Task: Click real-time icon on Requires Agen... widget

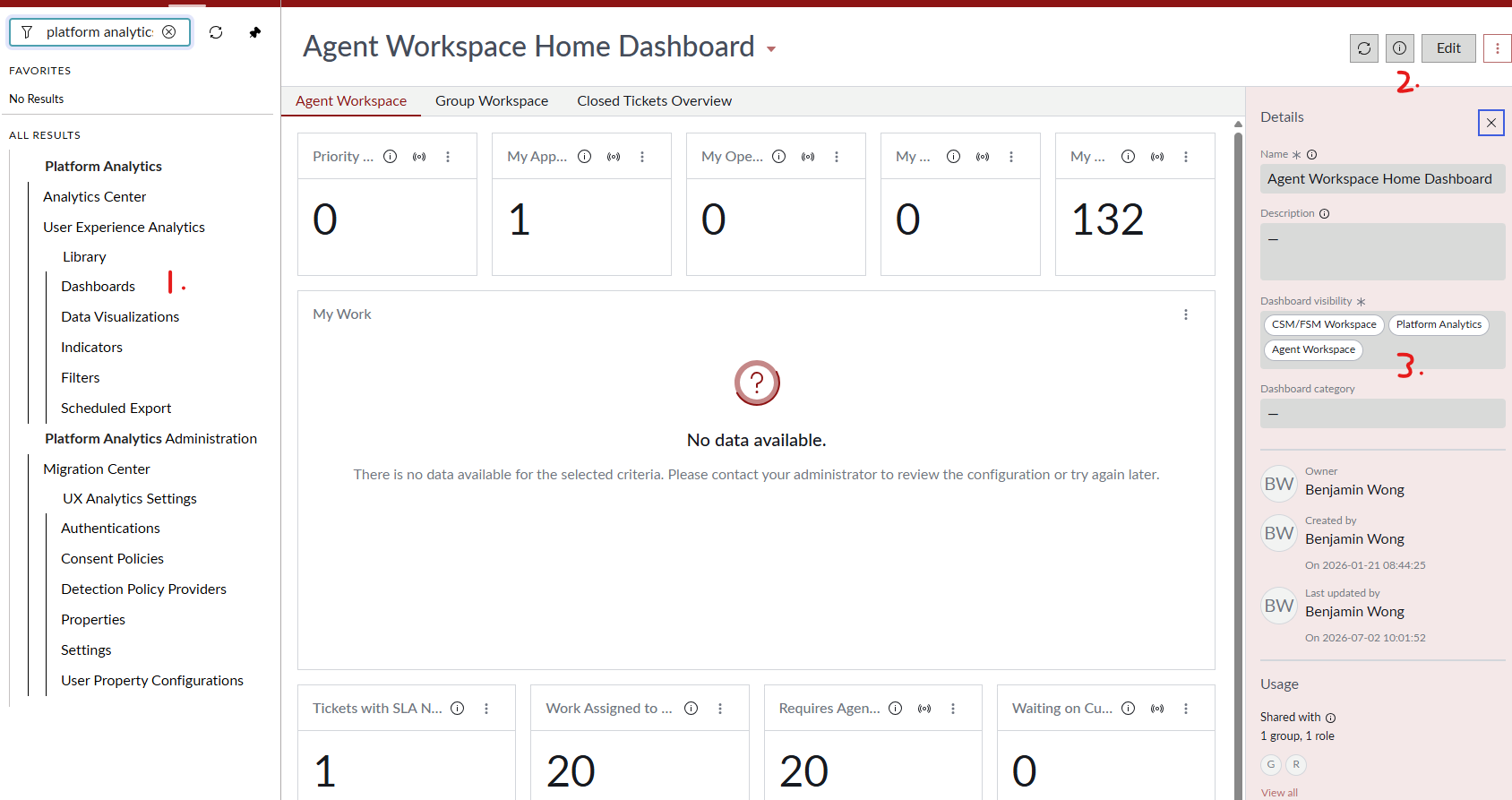Action: pyautogui.click(x=924, y=709)
